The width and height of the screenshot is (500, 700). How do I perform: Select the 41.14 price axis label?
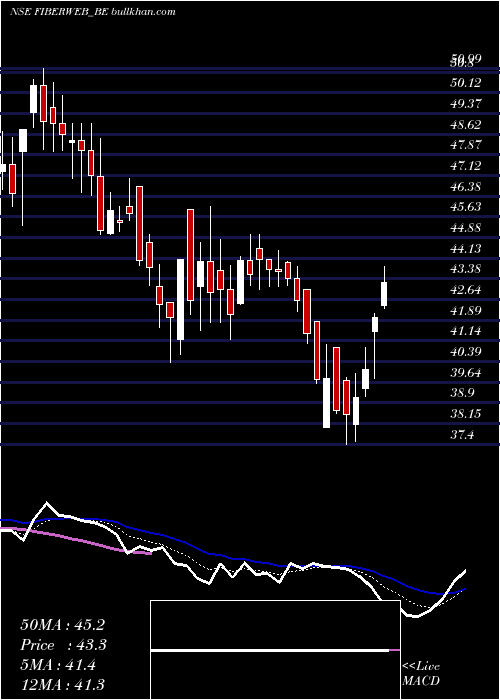[x=466, y=331]
